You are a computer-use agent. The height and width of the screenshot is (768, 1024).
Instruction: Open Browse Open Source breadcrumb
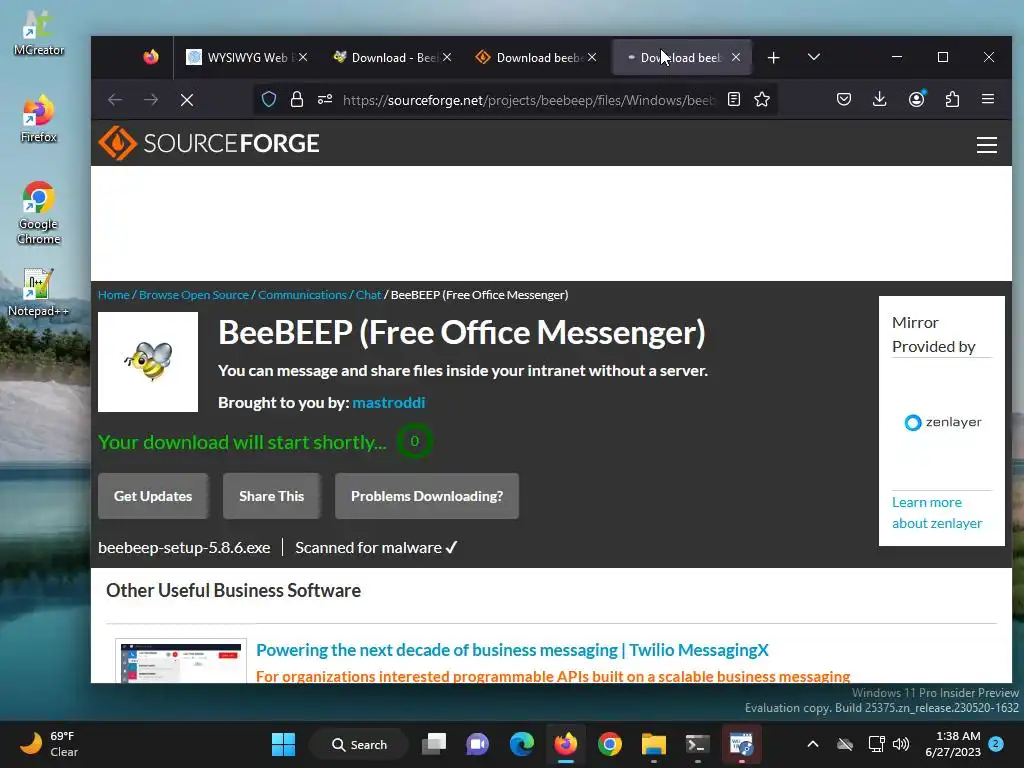194,295
